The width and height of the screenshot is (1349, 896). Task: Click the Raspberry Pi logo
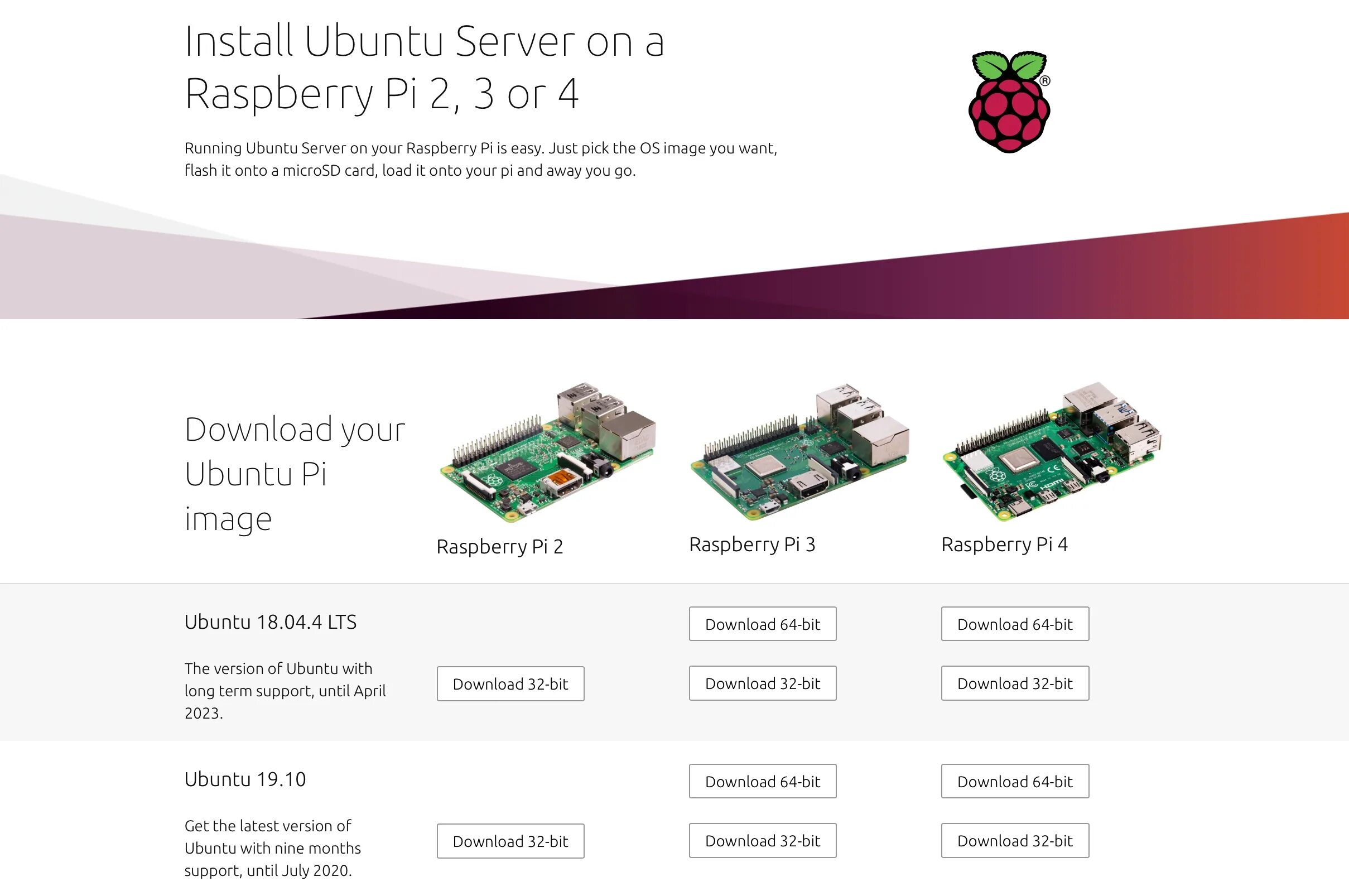1009,102
